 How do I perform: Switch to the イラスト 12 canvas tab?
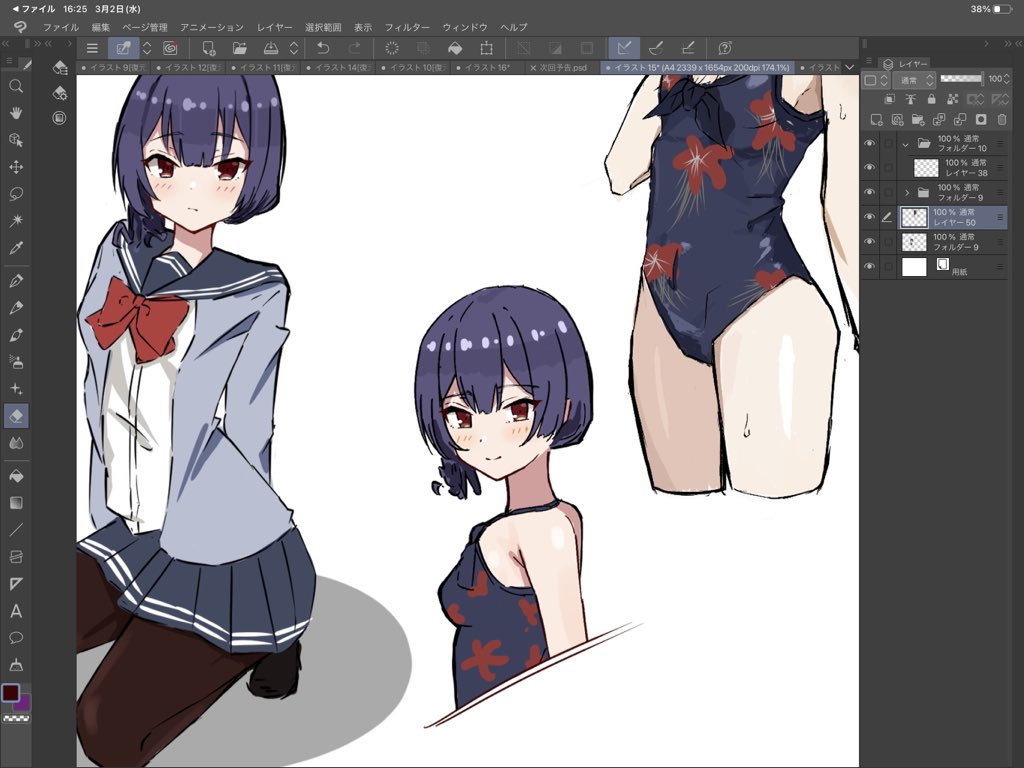(188, 67)
